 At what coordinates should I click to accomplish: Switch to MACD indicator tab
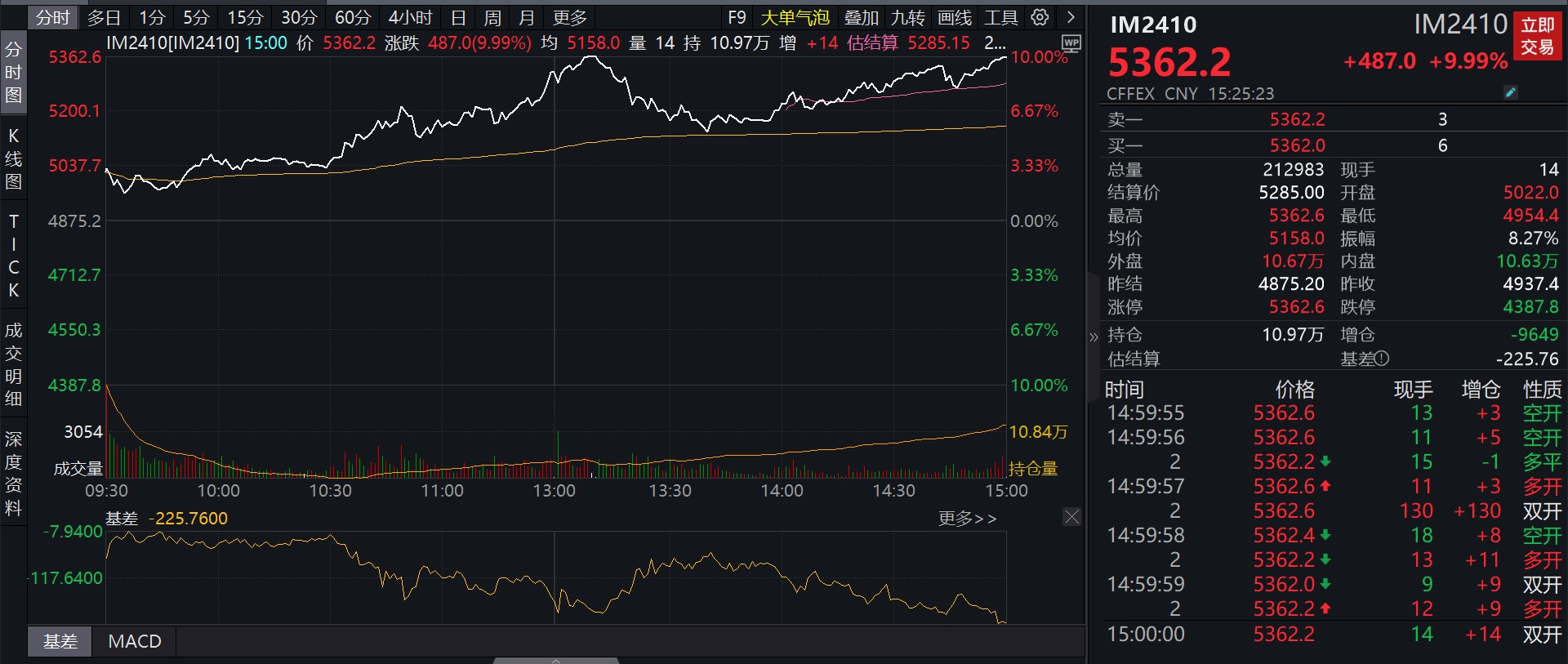(135, 641)
